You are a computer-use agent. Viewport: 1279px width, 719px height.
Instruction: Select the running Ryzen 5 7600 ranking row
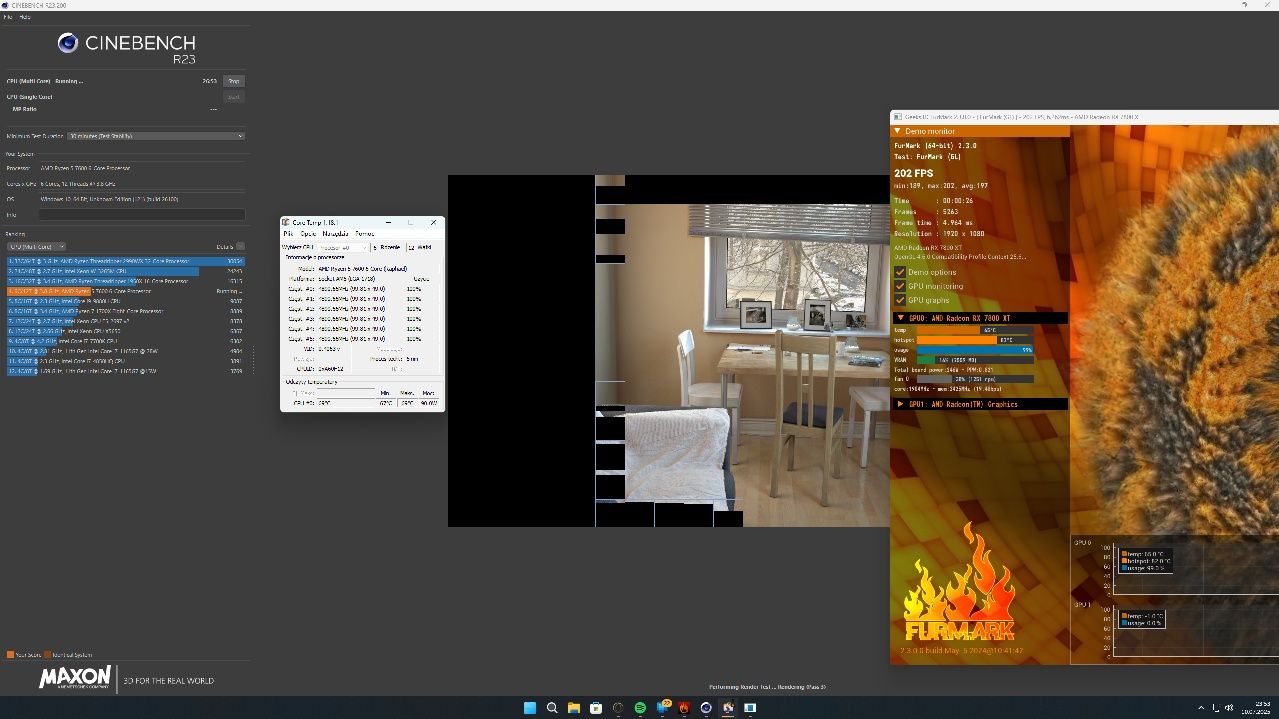125,291
